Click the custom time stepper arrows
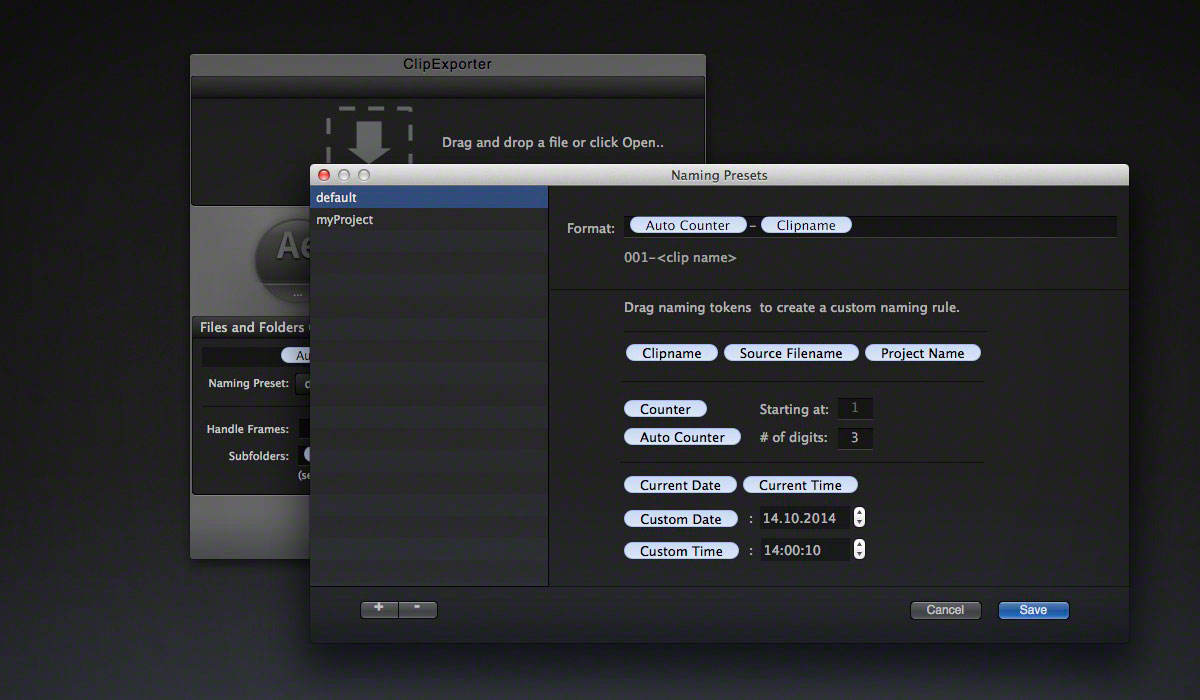This screenshot has width=1200, height=700. tap(859, 550)
